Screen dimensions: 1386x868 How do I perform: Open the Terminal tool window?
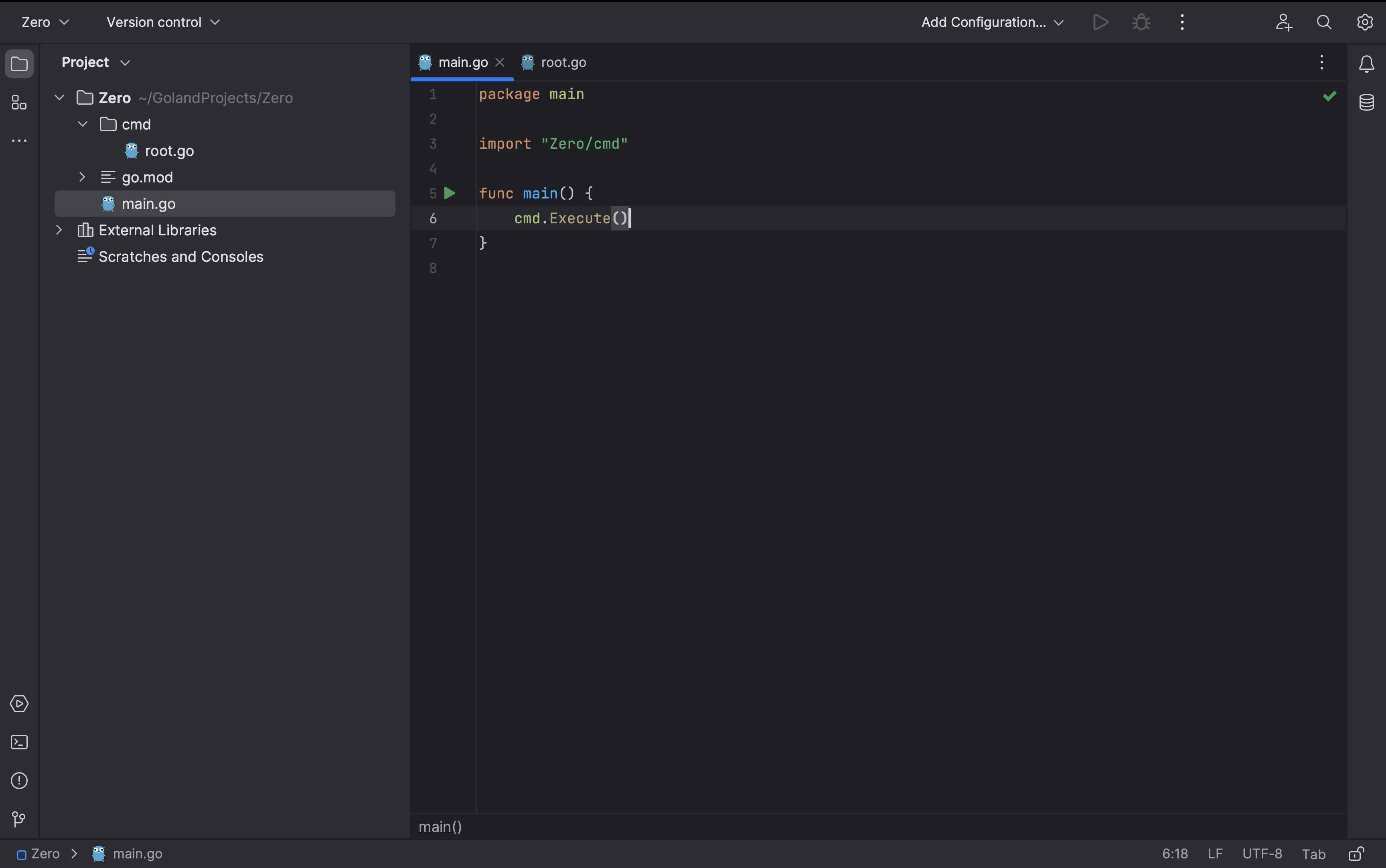(x=19, y=742)
